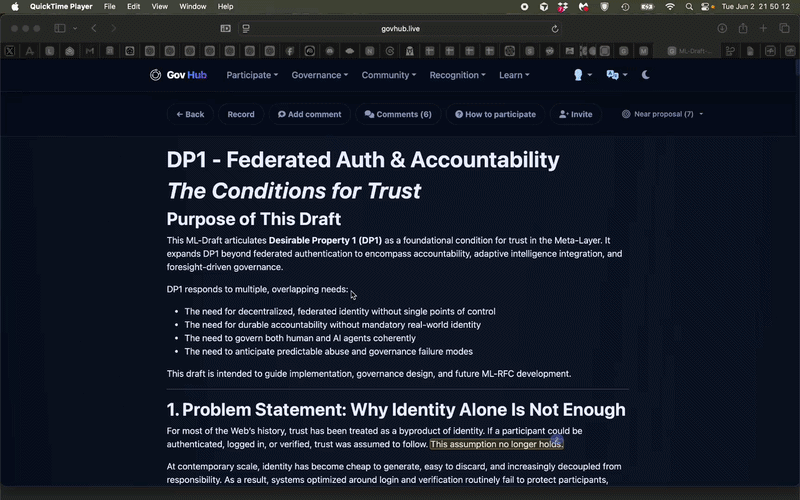Screen dimensions: 800x500
Task: Expand the sidebar tab-group chevron
Action: (x=75, y=29)
